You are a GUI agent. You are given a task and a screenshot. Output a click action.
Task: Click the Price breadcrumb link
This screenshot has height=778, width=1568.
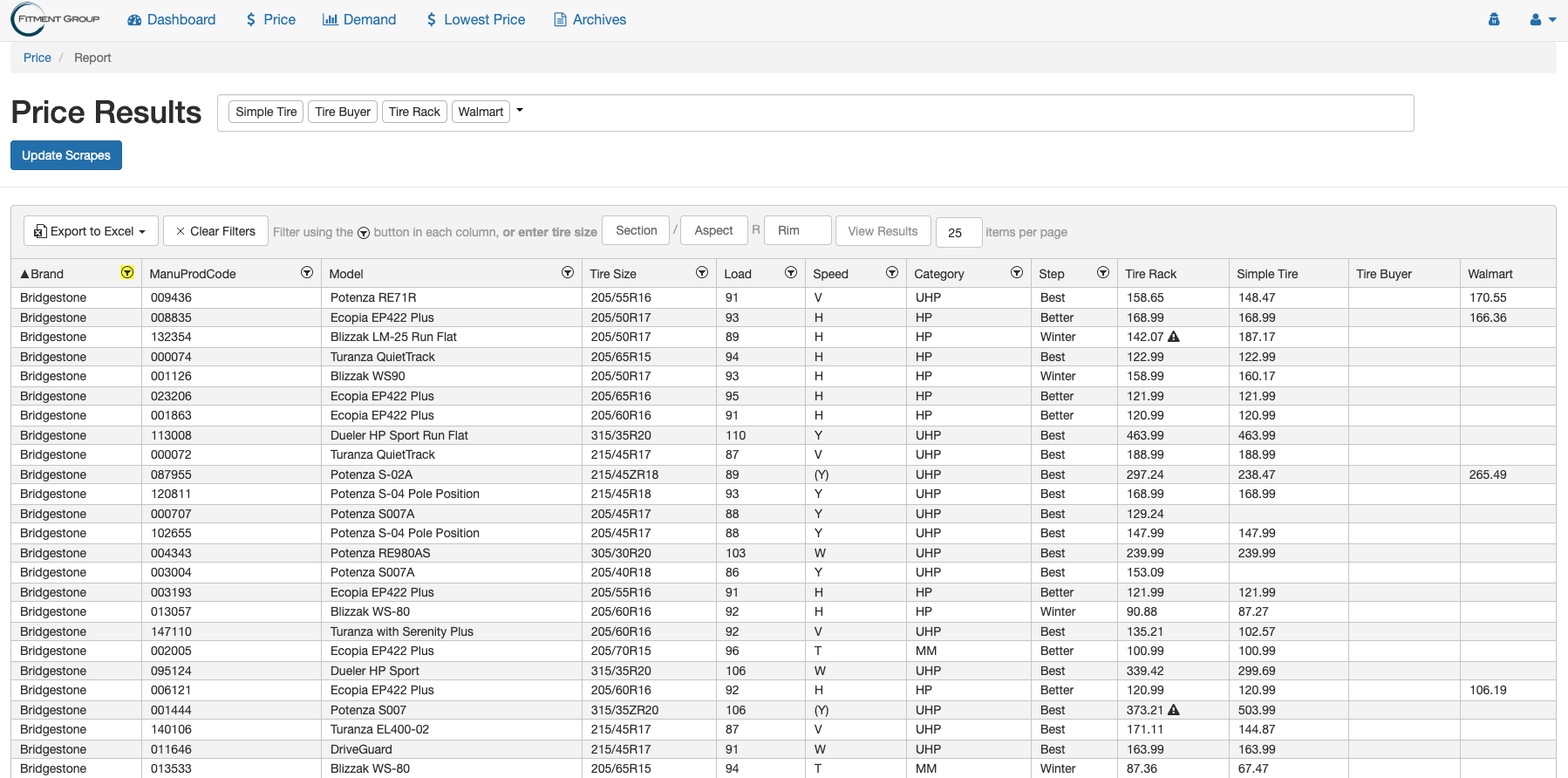37,58
